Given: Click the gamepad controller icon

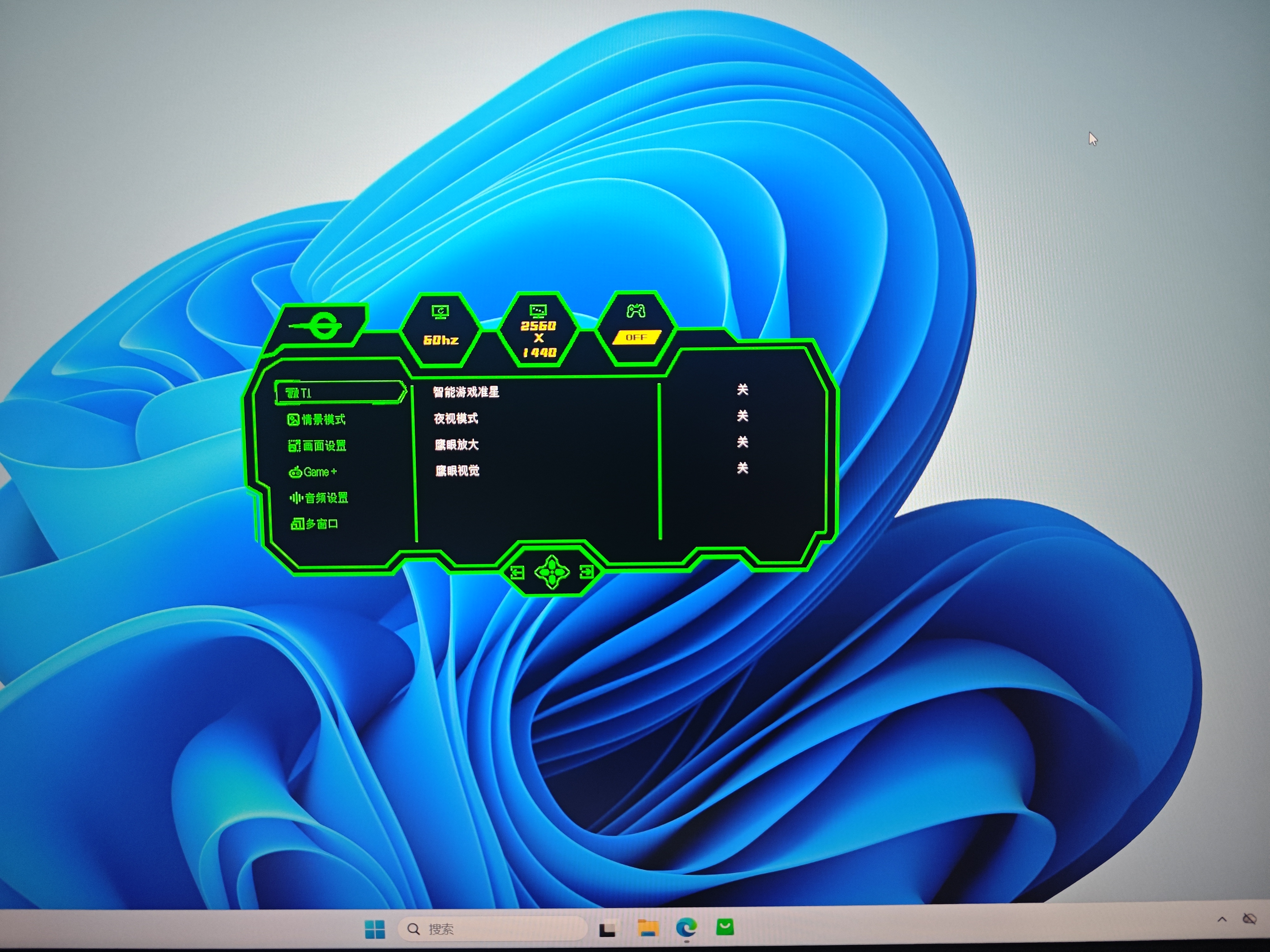Looking at the screenshot, I should (x=636, y=311).
